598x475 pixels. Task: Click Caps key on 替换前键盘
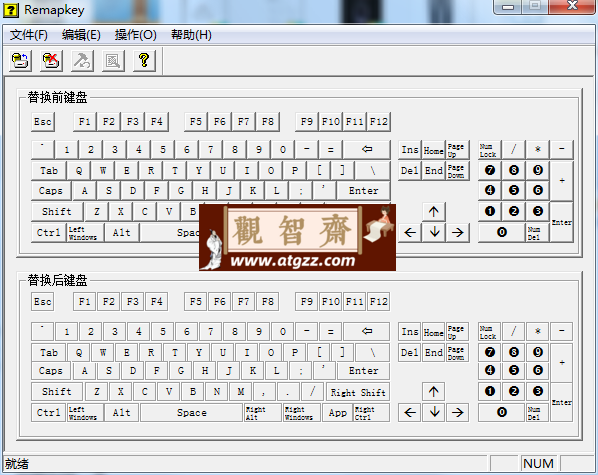[51, 190]
